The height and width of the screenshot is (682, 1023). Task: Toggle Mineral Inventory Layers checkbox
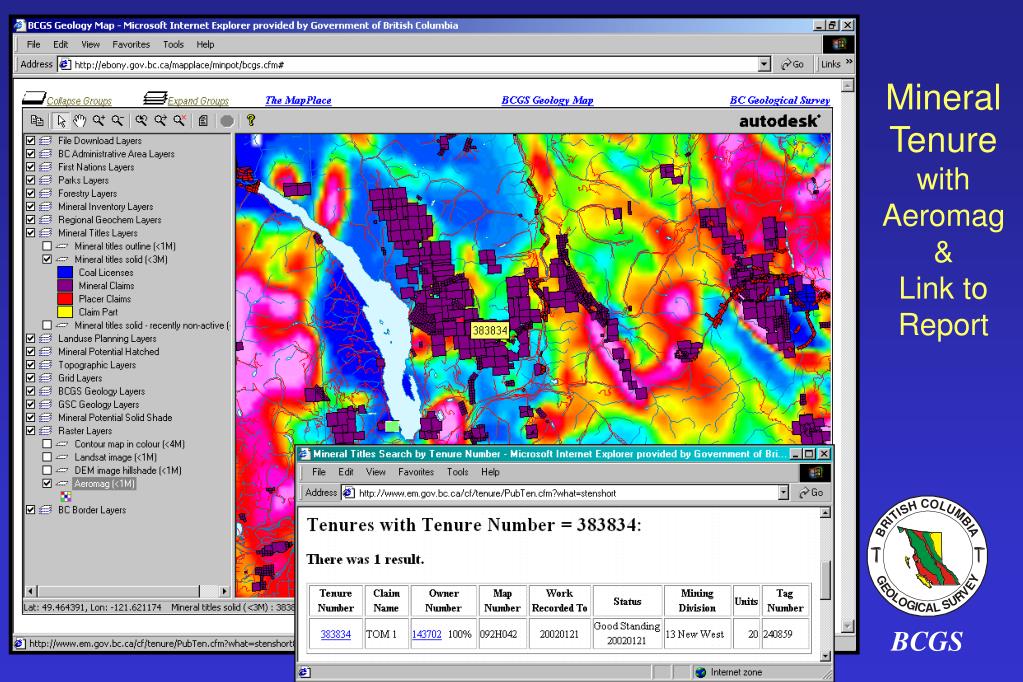click(x=30, y=206)
